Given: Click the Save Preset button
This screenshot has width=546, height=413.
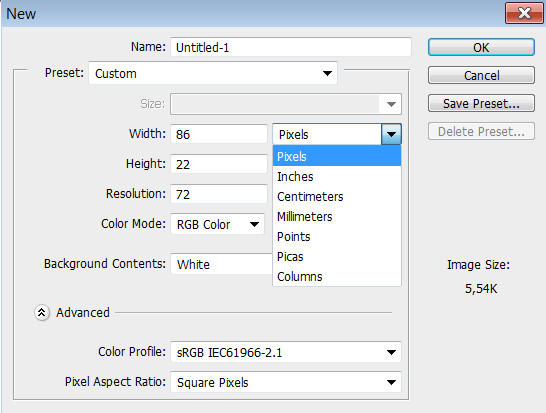Looking at the screenshot, I should pyautogui.click(x=481, y=103).
